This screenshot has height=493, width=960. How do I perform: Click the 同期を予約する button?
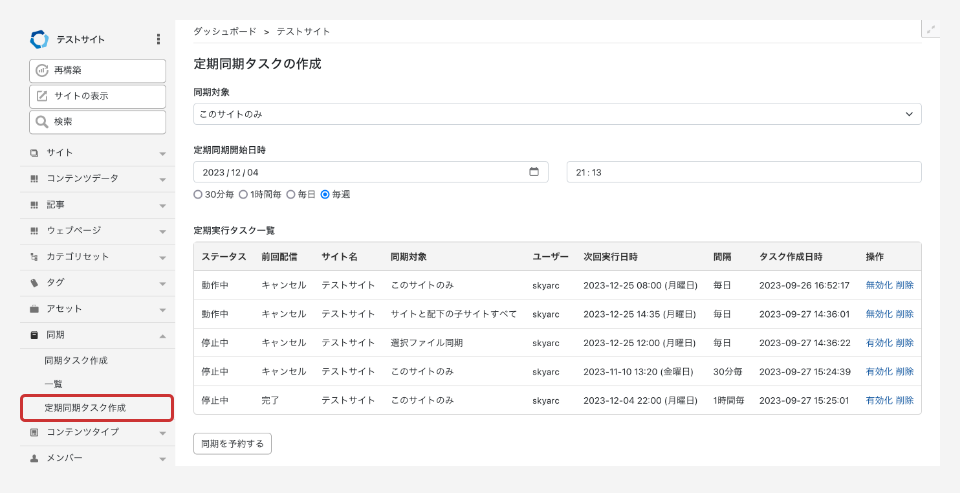[x=232, y=443]
